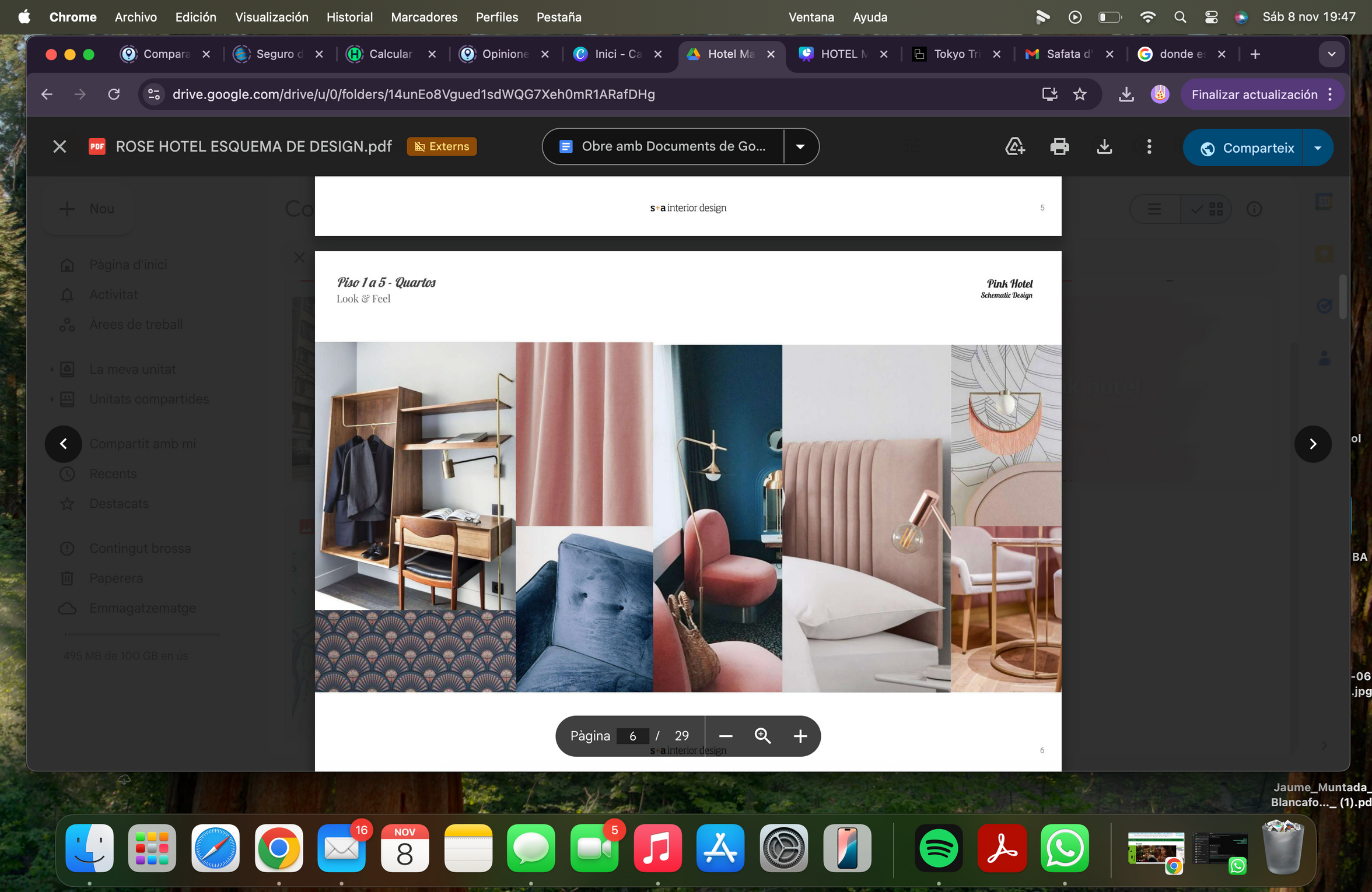Click Finalizar actualización button
Viewport: 1372px width, 892px height.
1254,94
